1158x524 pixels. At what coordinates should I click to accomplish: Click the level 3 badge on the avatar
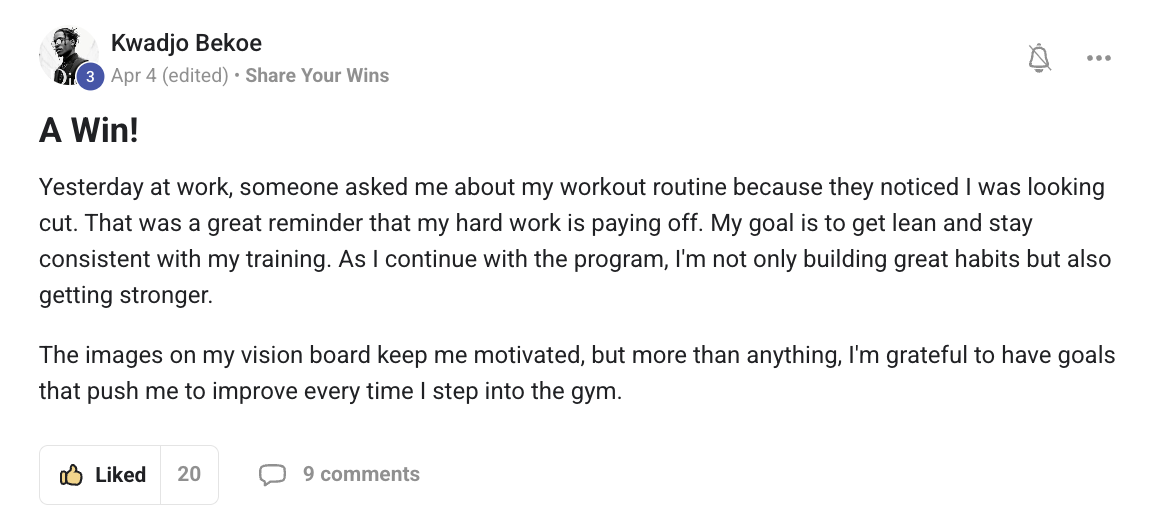(x=91, y=76)
